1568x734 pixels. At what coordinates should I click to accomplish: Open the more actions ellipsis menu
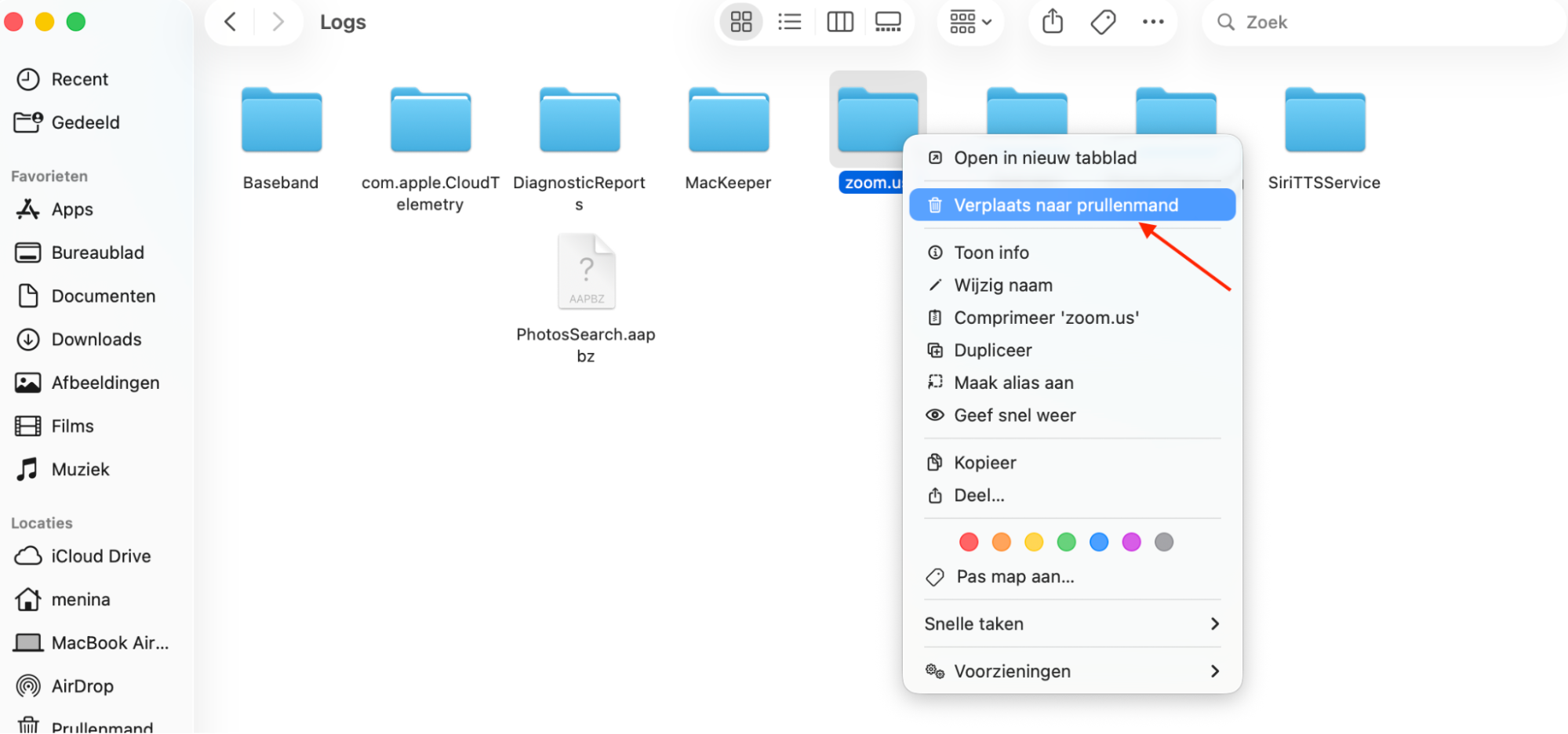[1152, 21]
